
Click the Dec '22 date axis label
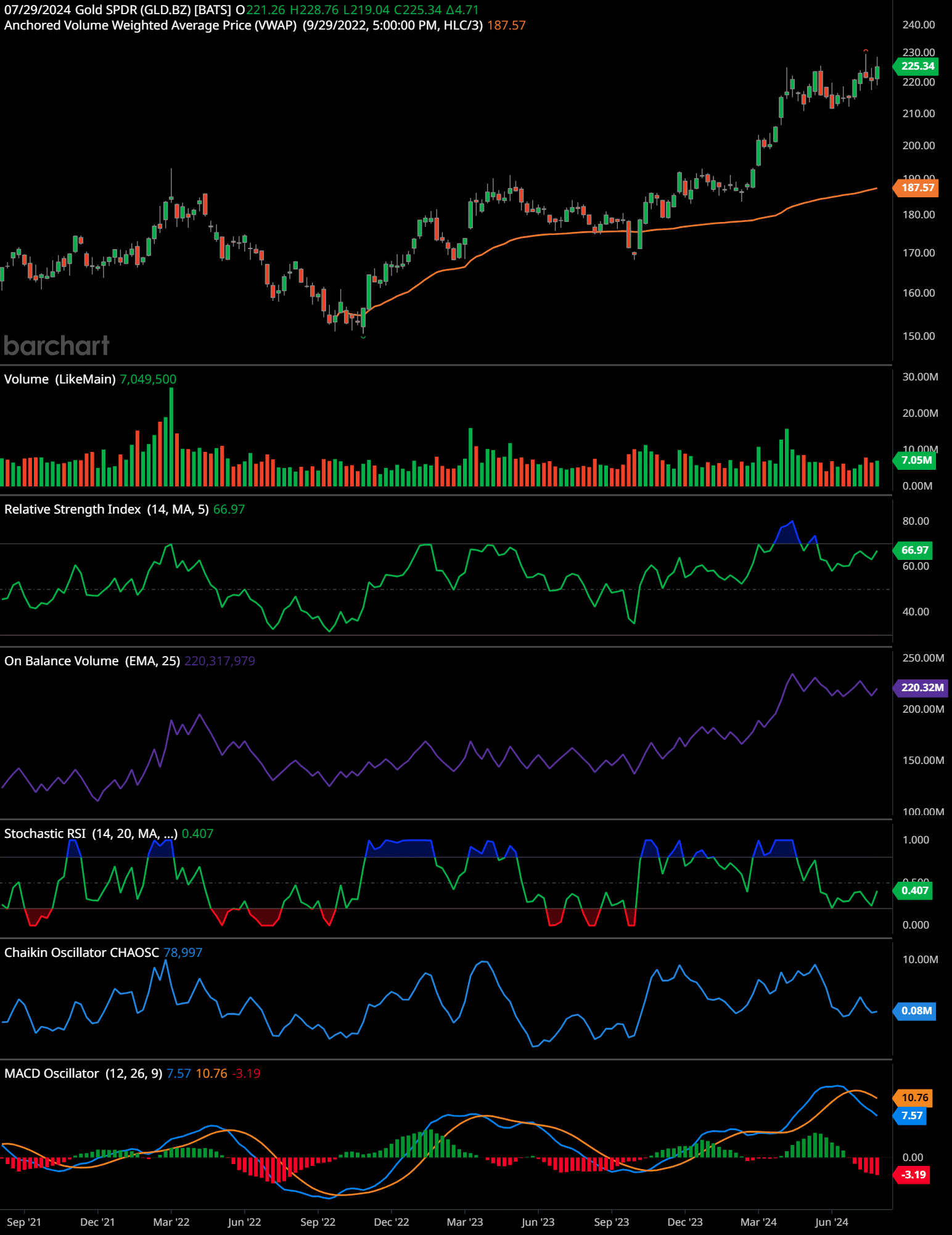pyautogui.click(x=392, y=1222)
